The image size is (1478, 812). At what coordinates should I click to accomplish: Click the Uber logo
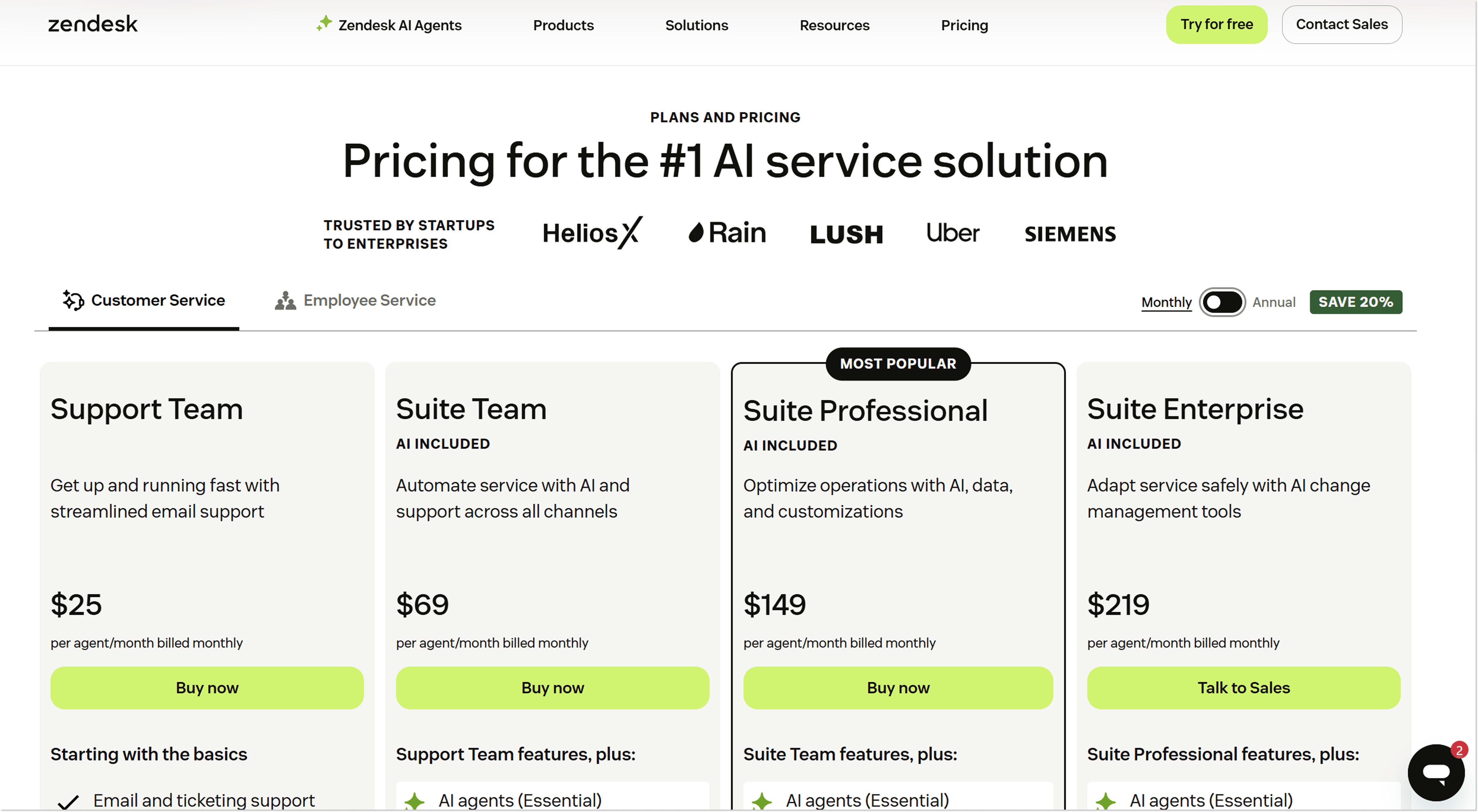[952, 233]
